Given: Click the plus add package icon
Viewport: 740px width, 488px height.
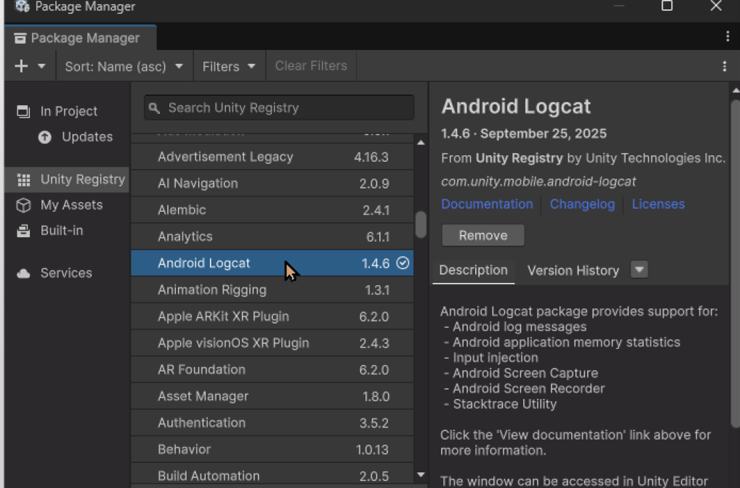Looking at the screenshot, I should coord(22,66).
